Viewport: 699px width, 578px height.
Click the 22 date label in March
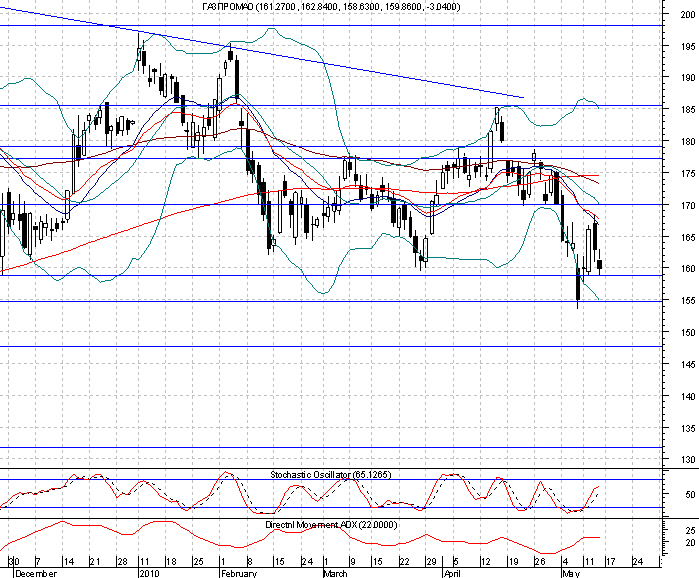pyautogui.click(x=404, y=562)
